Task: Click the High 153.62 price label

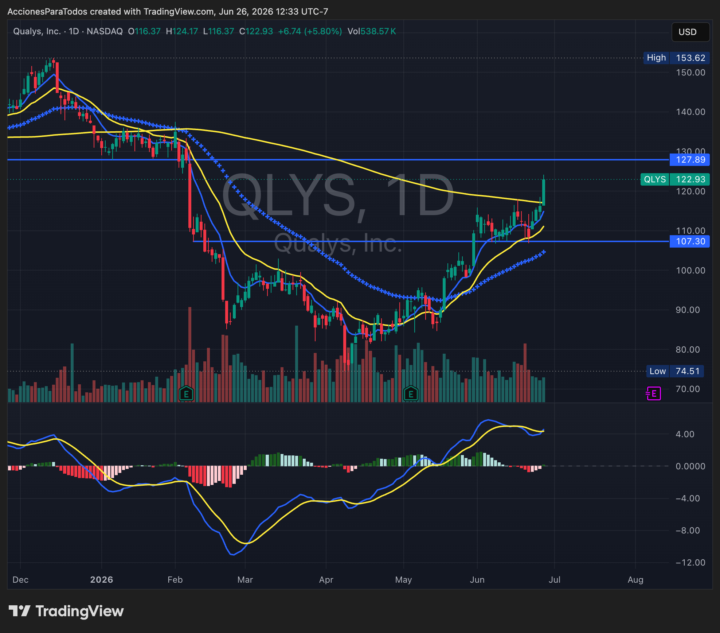Action: (x=676, y=58)
